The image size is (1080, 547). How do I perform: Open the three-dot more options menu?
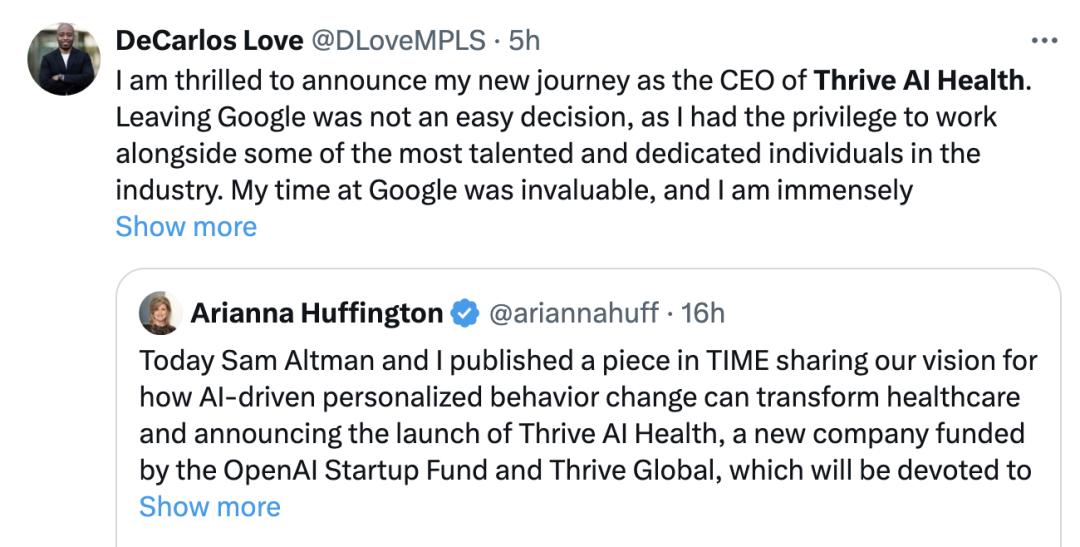pos(1043,41)
